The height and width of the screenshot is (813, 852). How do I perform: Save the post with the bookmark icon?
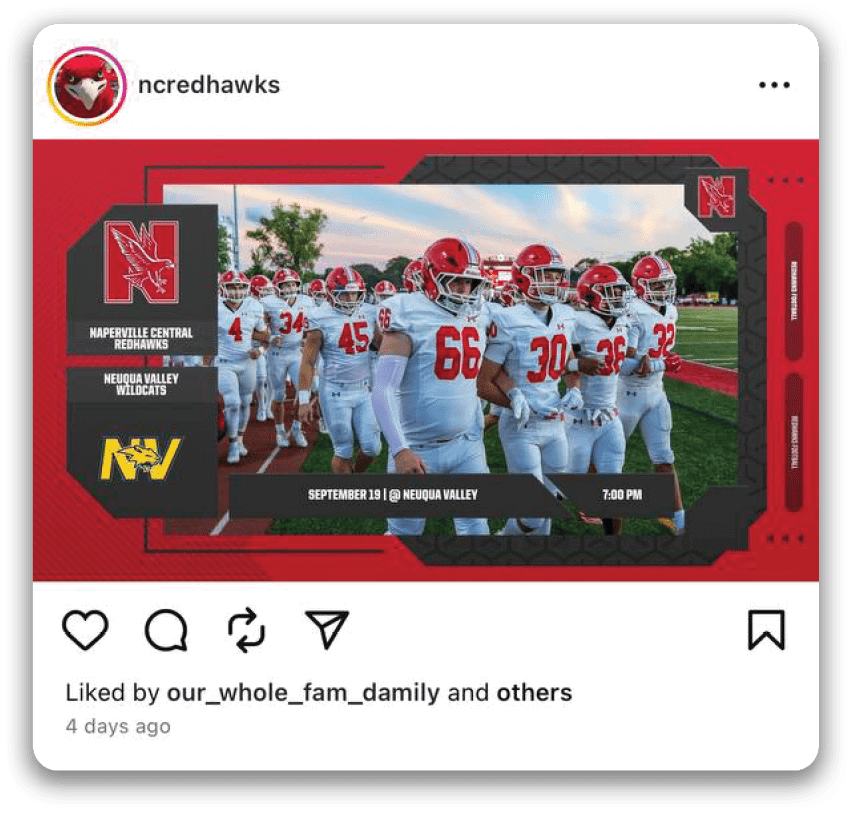click(767, 630)
